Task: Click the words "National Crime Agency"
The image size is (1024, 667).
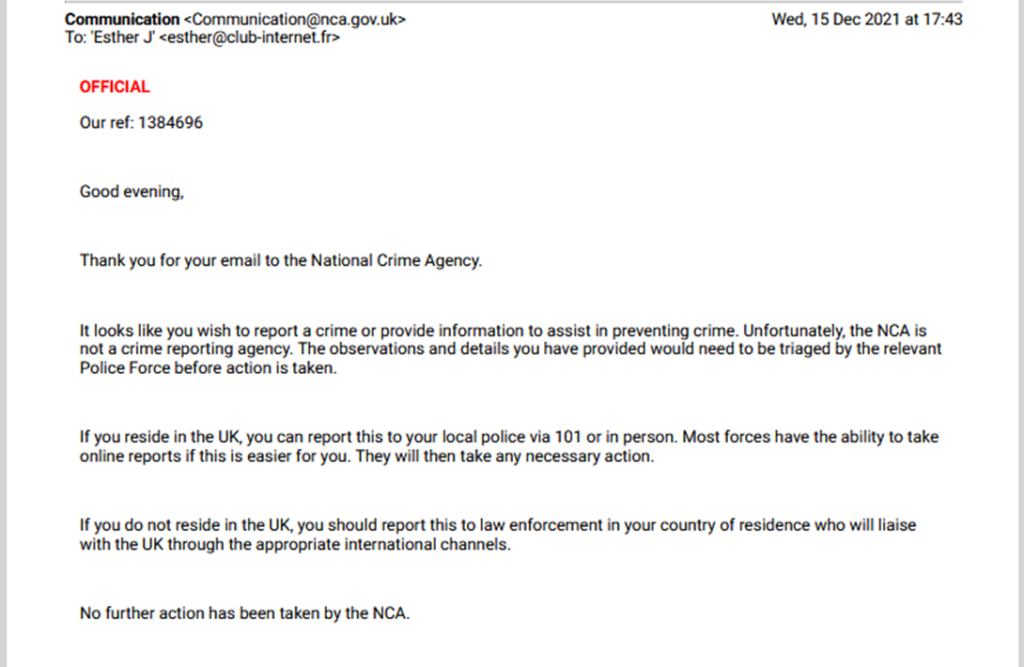Action: point(396,261)
